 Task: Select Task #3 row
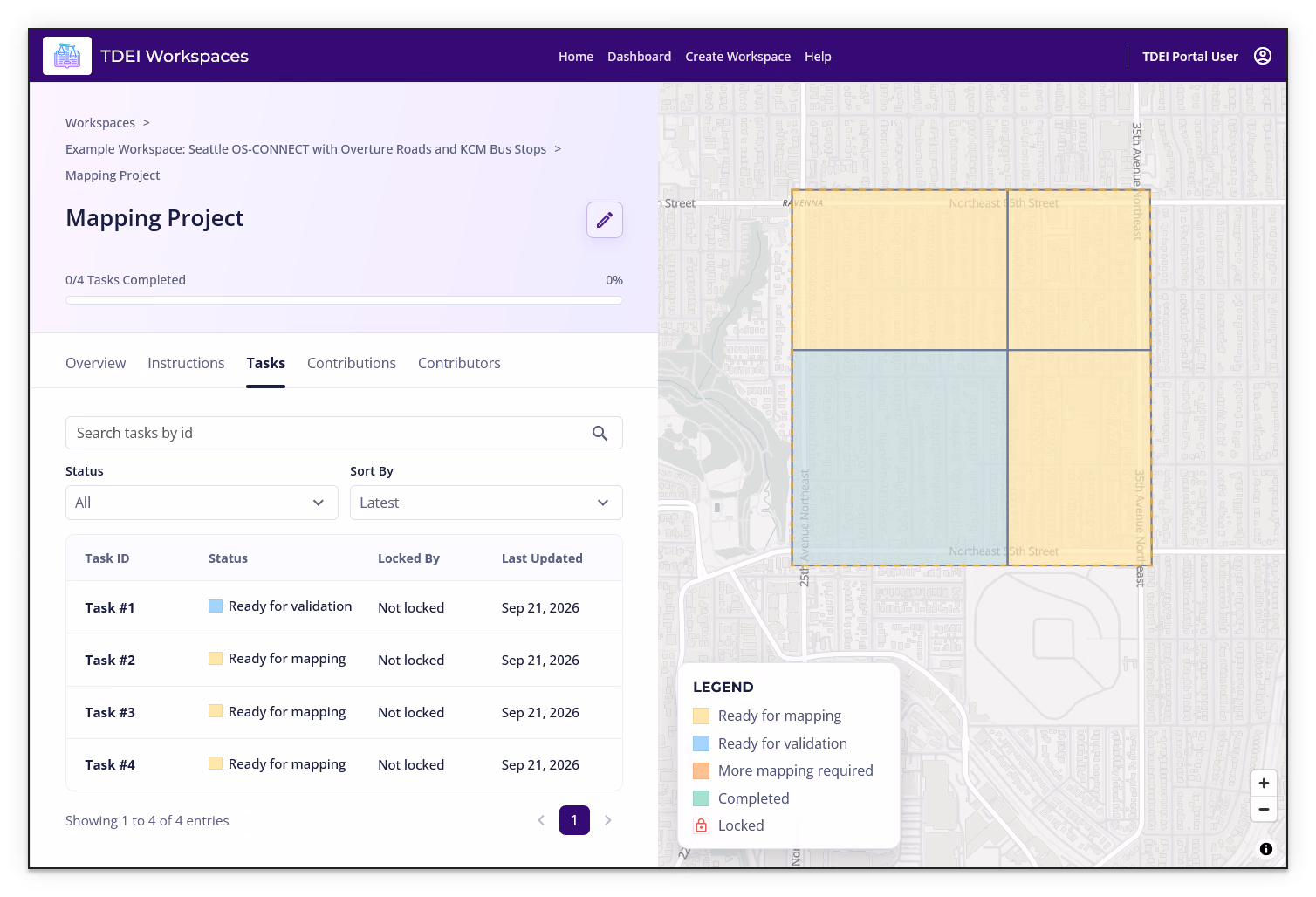(344, 712)
